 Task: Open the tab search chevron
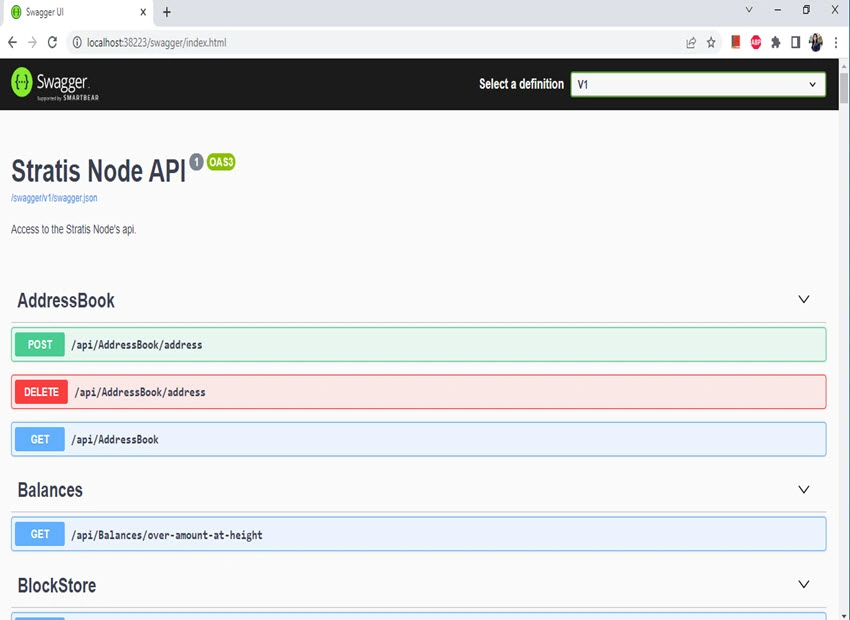tap(749, 10)
